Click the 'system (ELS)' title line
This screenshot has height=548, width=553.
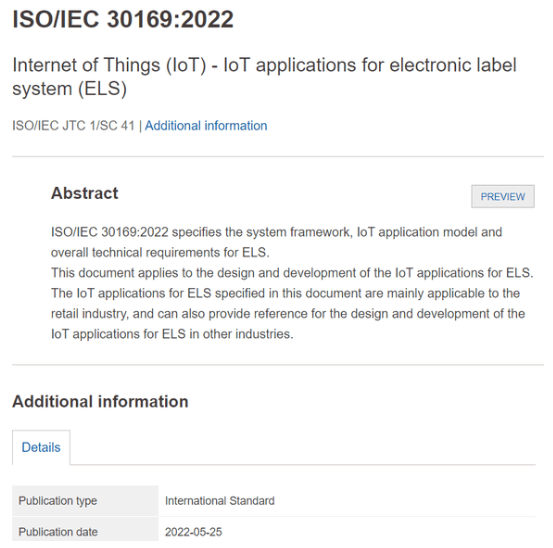coord(69,89)
